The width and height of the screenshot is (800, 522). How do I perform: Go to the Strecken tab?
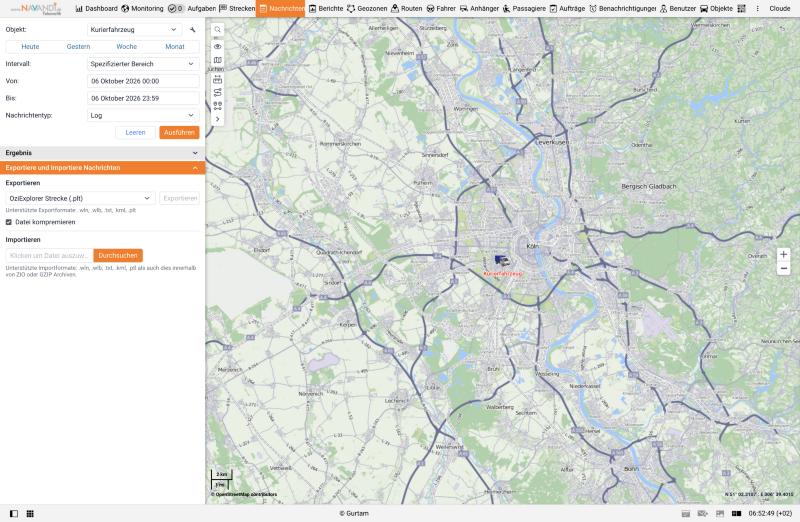pos(237,9)
